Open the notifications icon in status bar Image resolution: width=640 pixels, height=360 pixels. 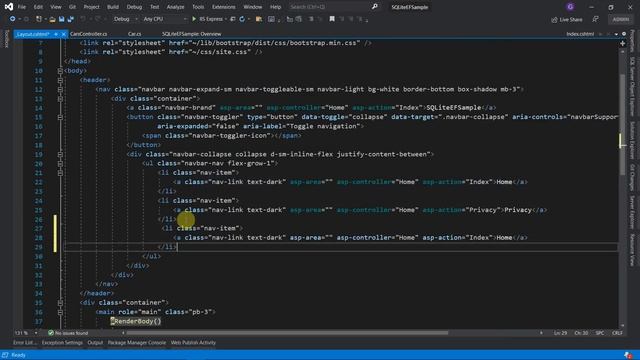click(x=628, y=355)
